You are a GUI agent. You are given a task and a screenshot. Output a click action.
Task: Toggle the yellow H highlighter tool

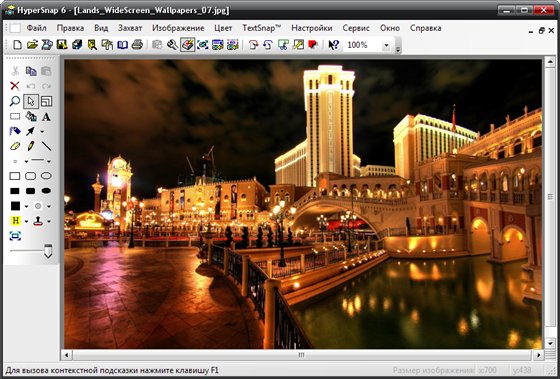pos(15,221)
